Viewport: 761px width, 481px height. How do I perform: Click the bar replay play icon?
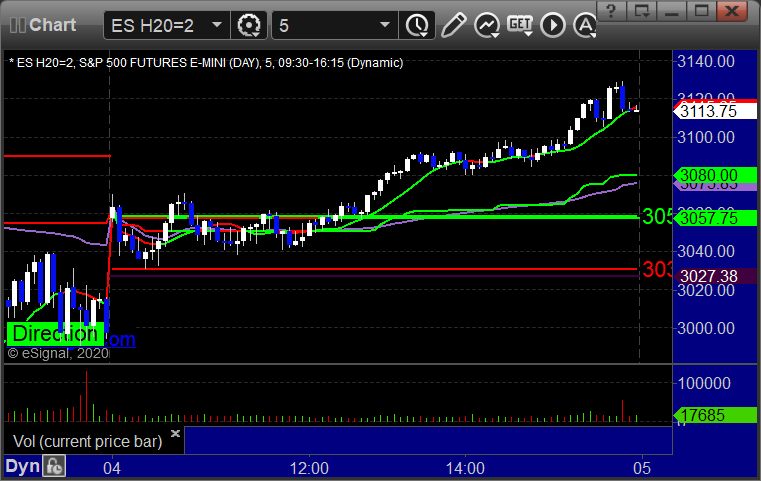[553, 25]
